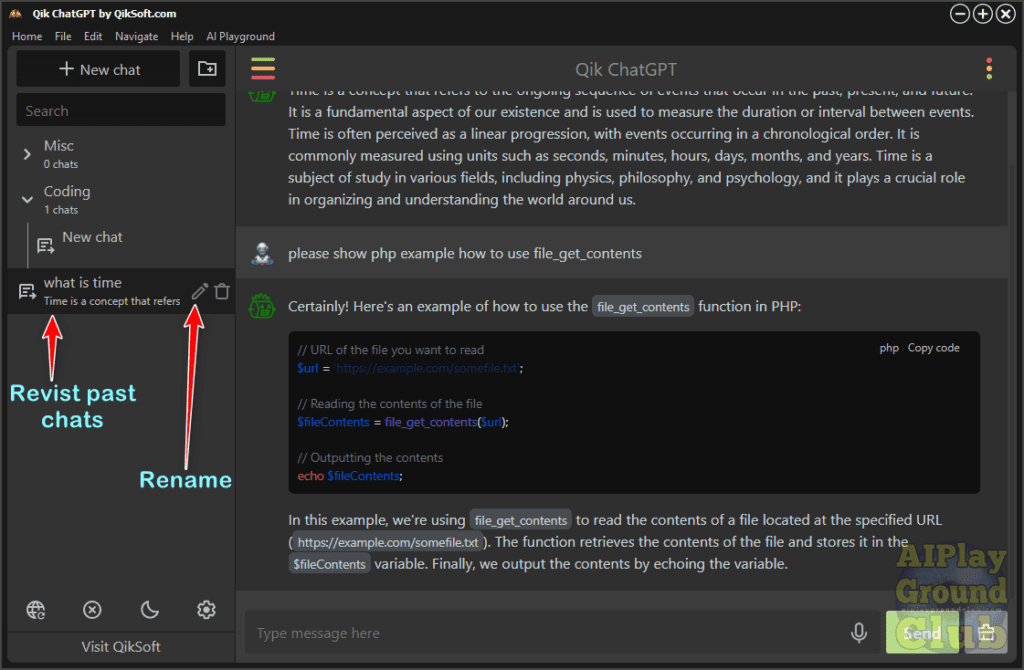Collapse the Coding folder chevron
The width and height of the screenshot is (1024, 670).
coord(27,199)
